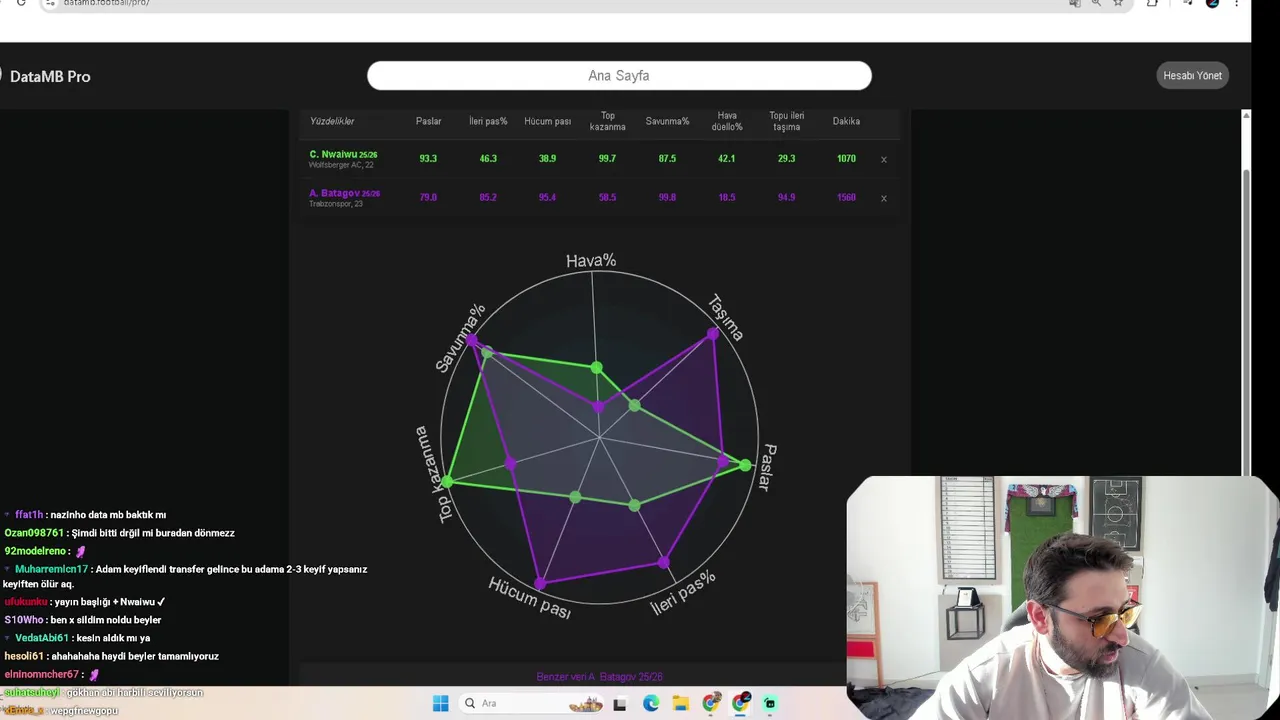
Task: Sort by Dakika column header
Action: click(x=846, y=121)
